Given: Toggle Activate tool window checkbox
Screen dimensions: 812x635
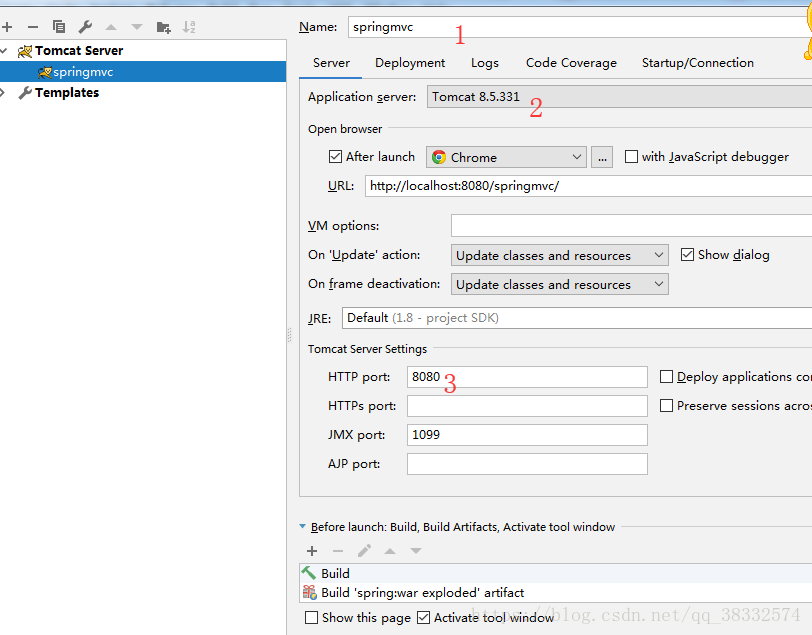Looking at the screenshot, I should click(423, 617).
